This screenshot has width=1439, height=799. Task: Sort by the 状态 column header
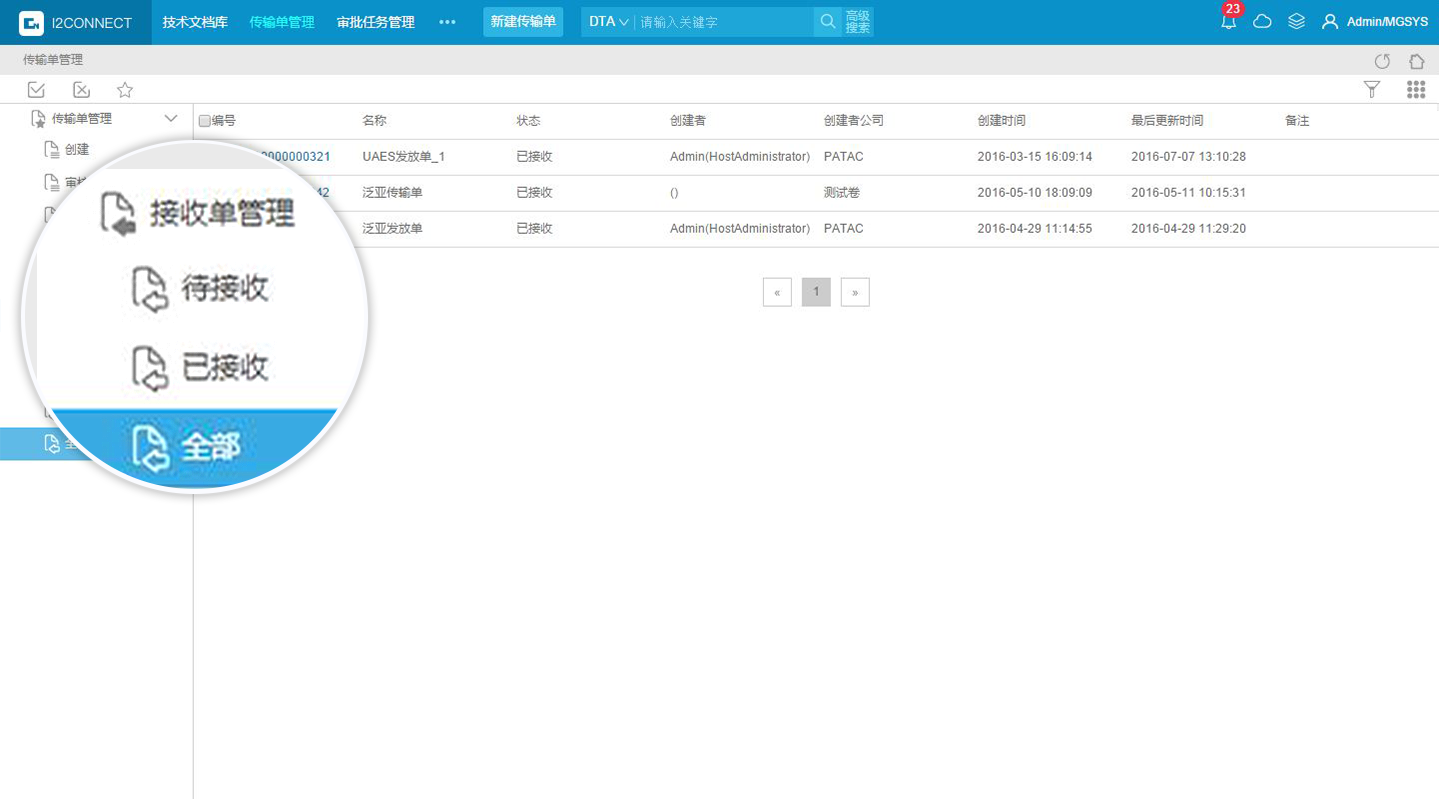tap(528, 121)
